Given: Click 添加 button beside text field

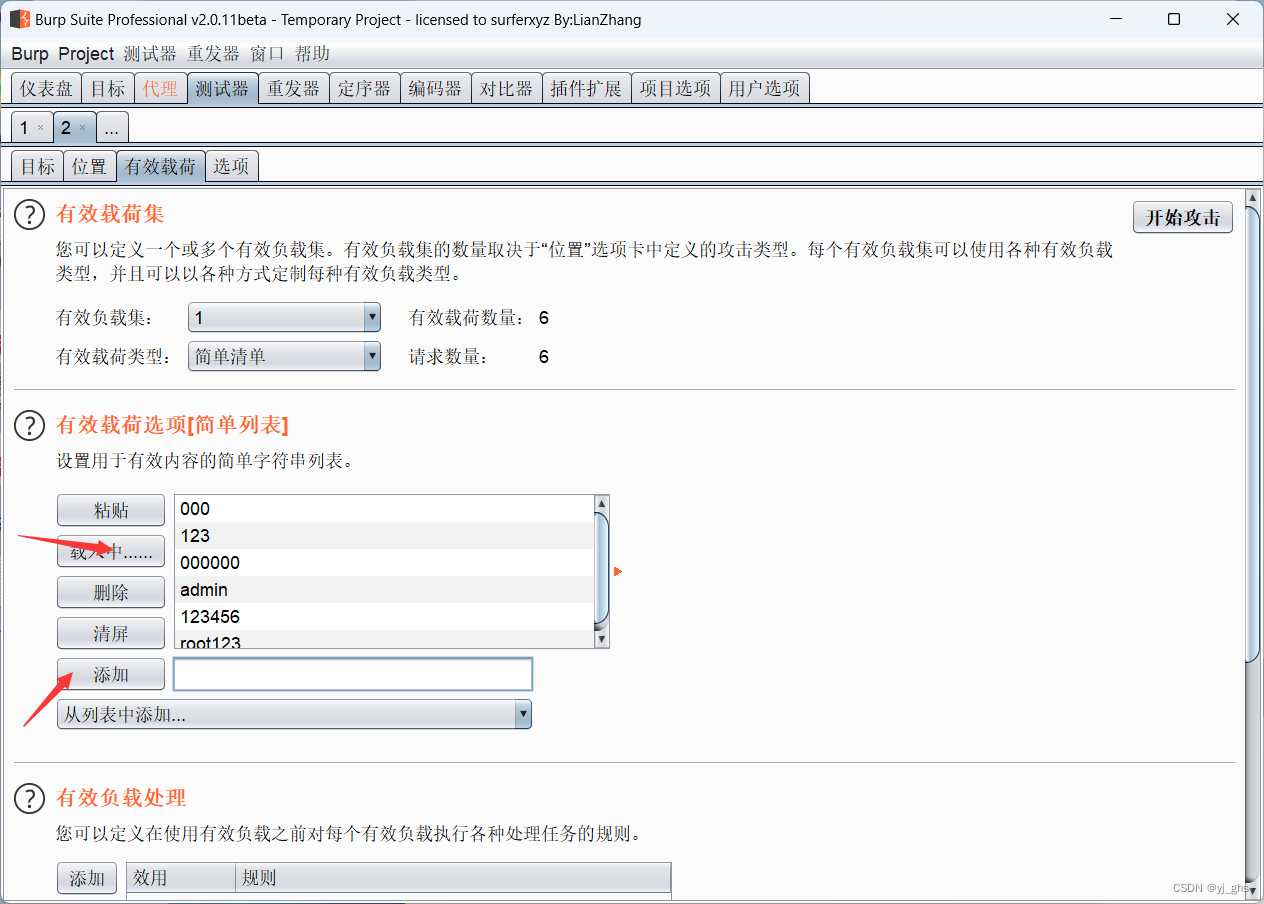Looking at the screenshot, I should [111, 674].
